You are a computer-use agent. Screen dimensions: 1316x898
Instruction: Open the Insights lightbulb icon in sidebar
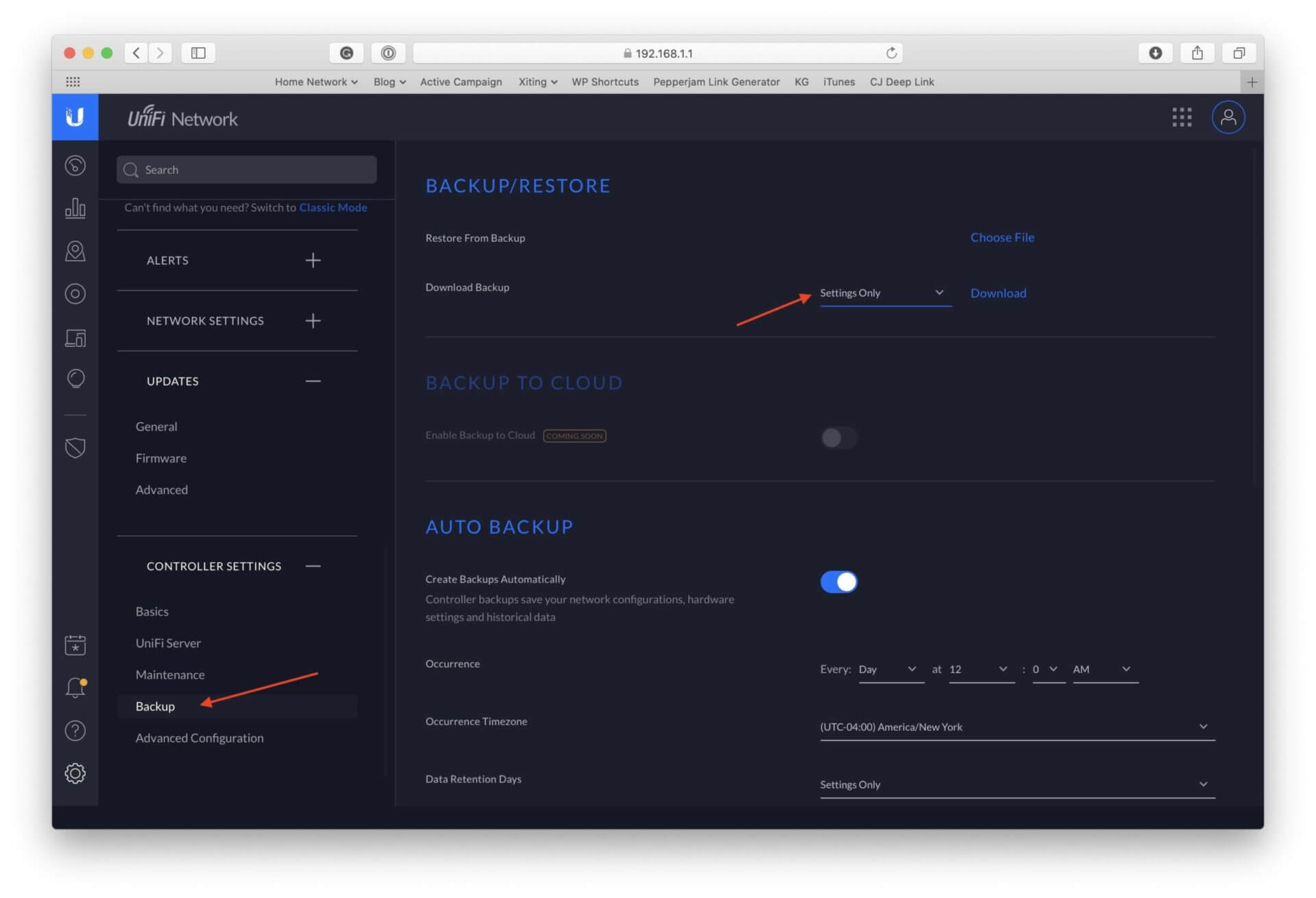pos(75,378)
